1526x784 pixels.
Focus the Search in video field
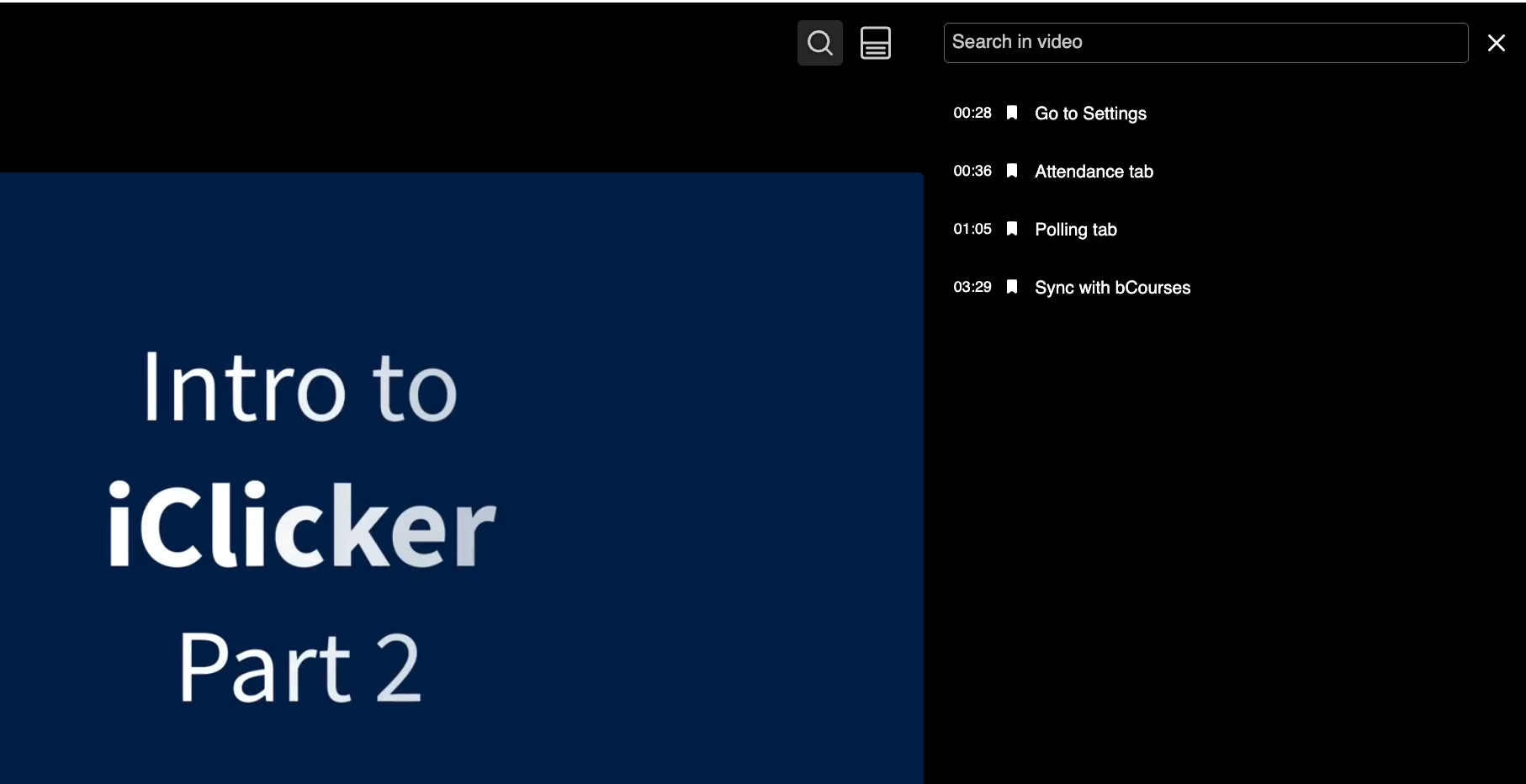pyautogui.click(x=1205, y=43)
